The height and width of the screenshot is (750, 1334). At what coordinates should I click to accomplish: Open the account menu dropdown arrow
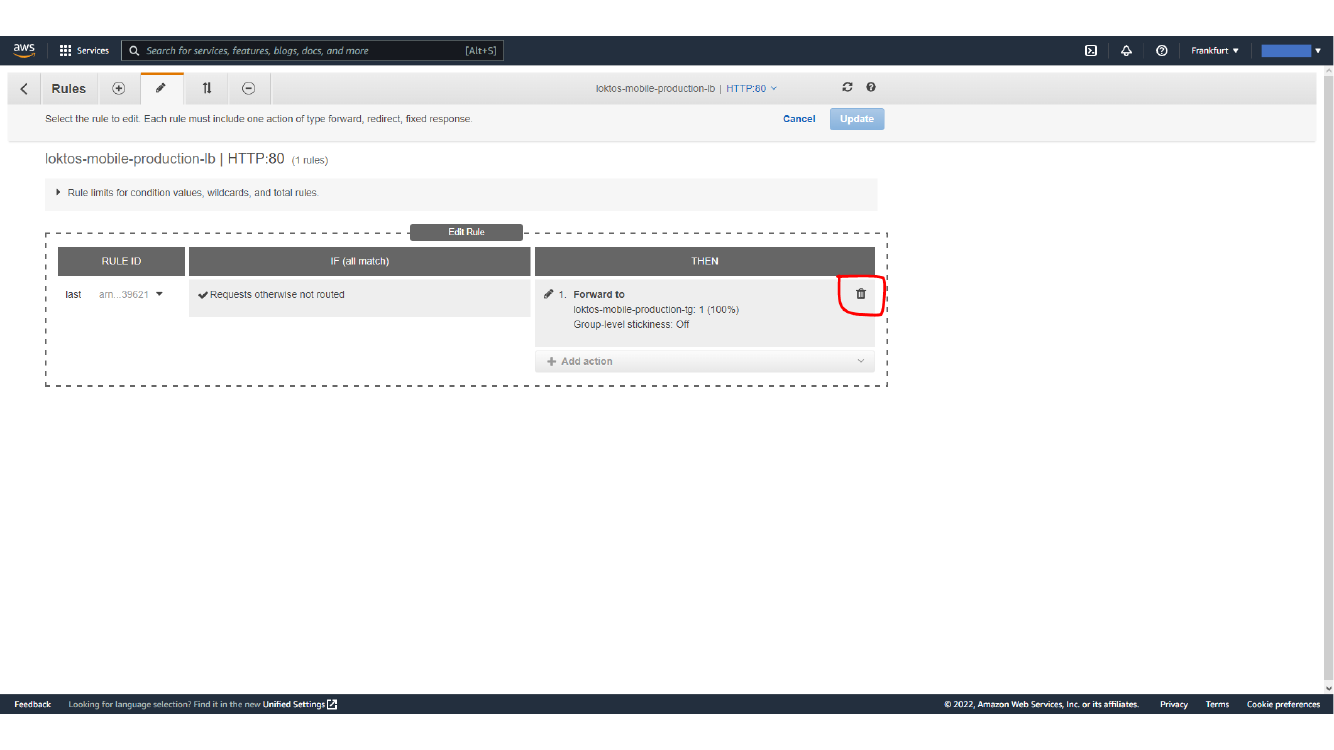pyautogui.click(x=1317, y=51)
